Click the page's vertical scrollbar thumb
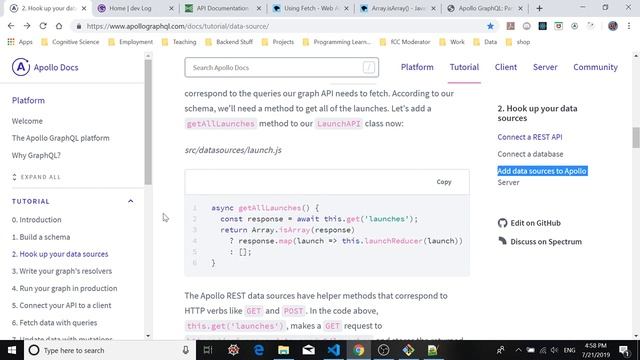The width and height of the screenshot is (640, 360). click(x=636, y=138)
